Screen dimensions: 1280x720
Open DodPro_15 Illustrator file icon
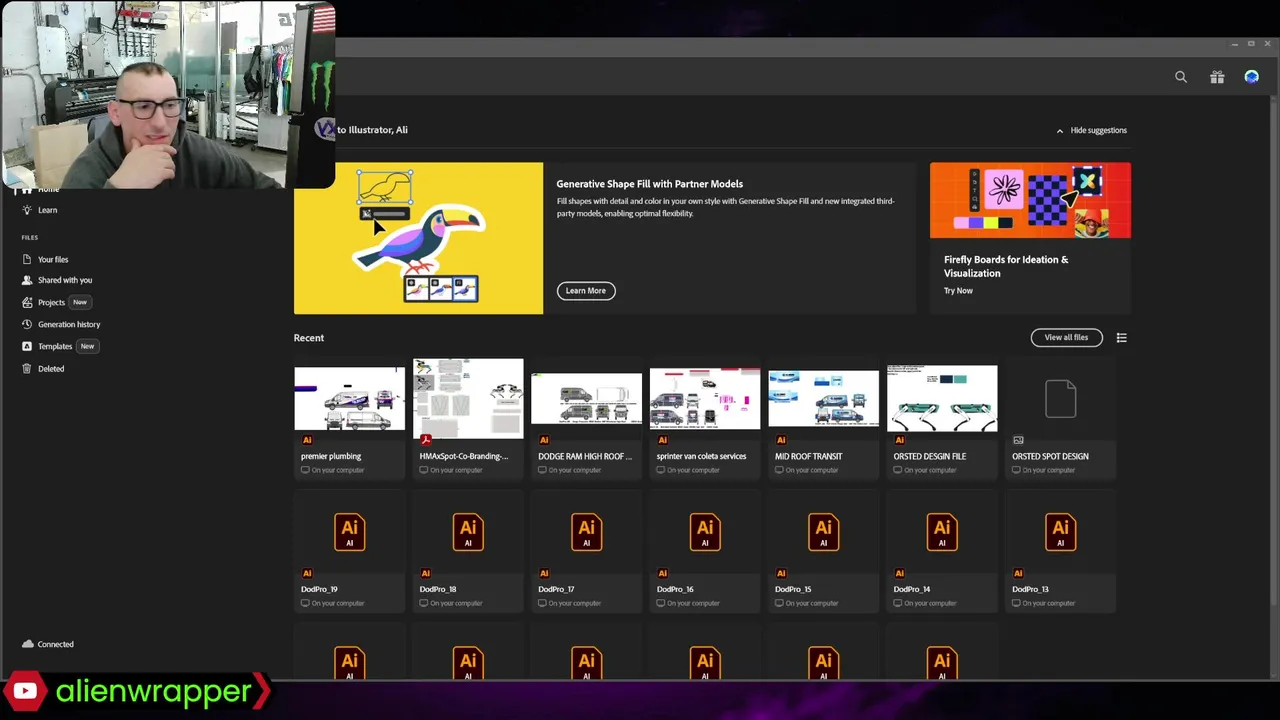(824, 532)
